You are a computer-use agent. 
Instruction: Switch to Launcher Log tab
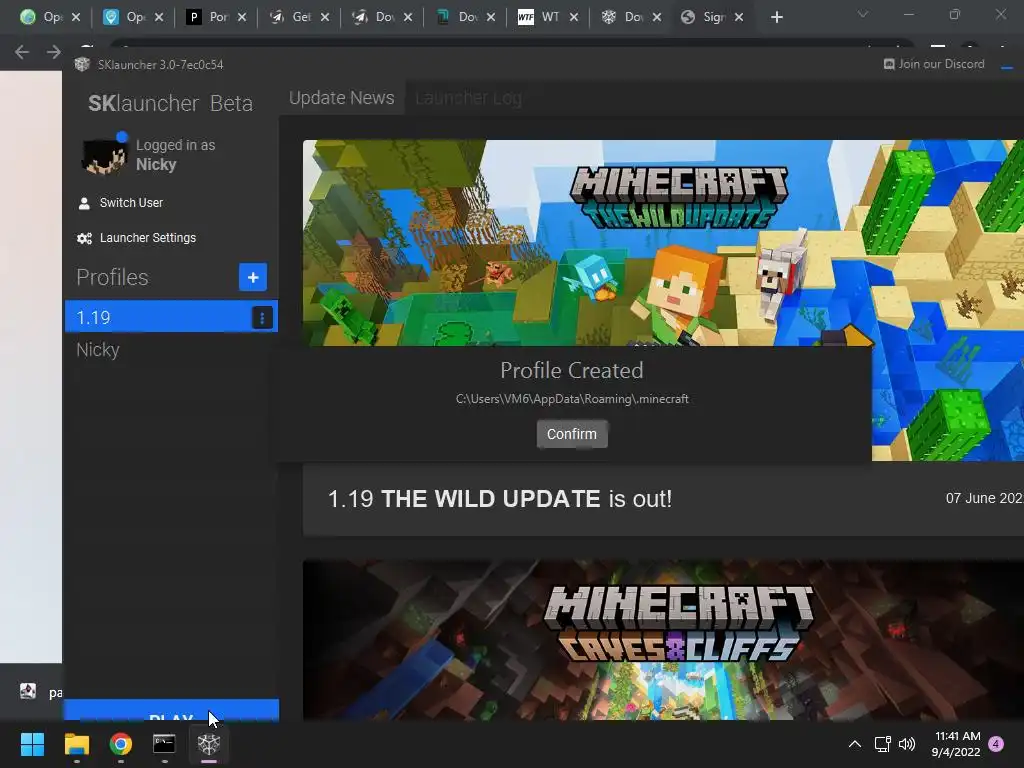click(x=468, y=97)
